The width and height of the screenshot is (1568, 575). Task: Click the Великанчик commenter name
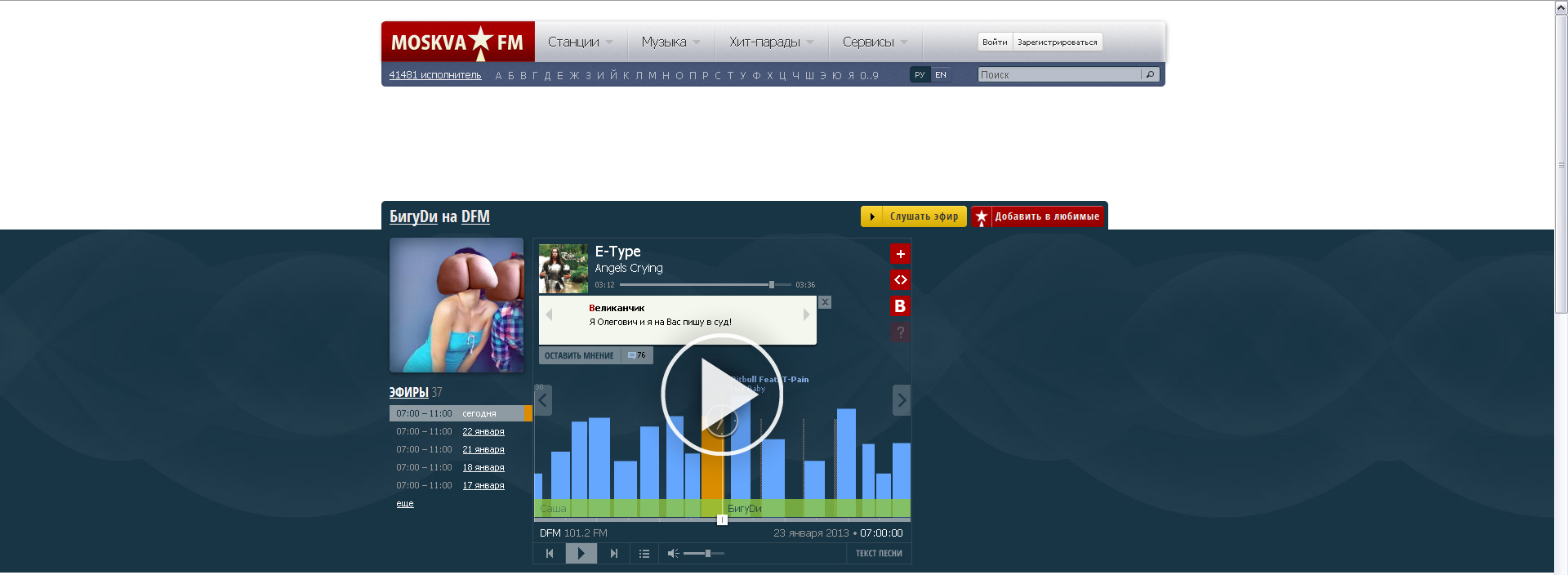click(617, 308)
